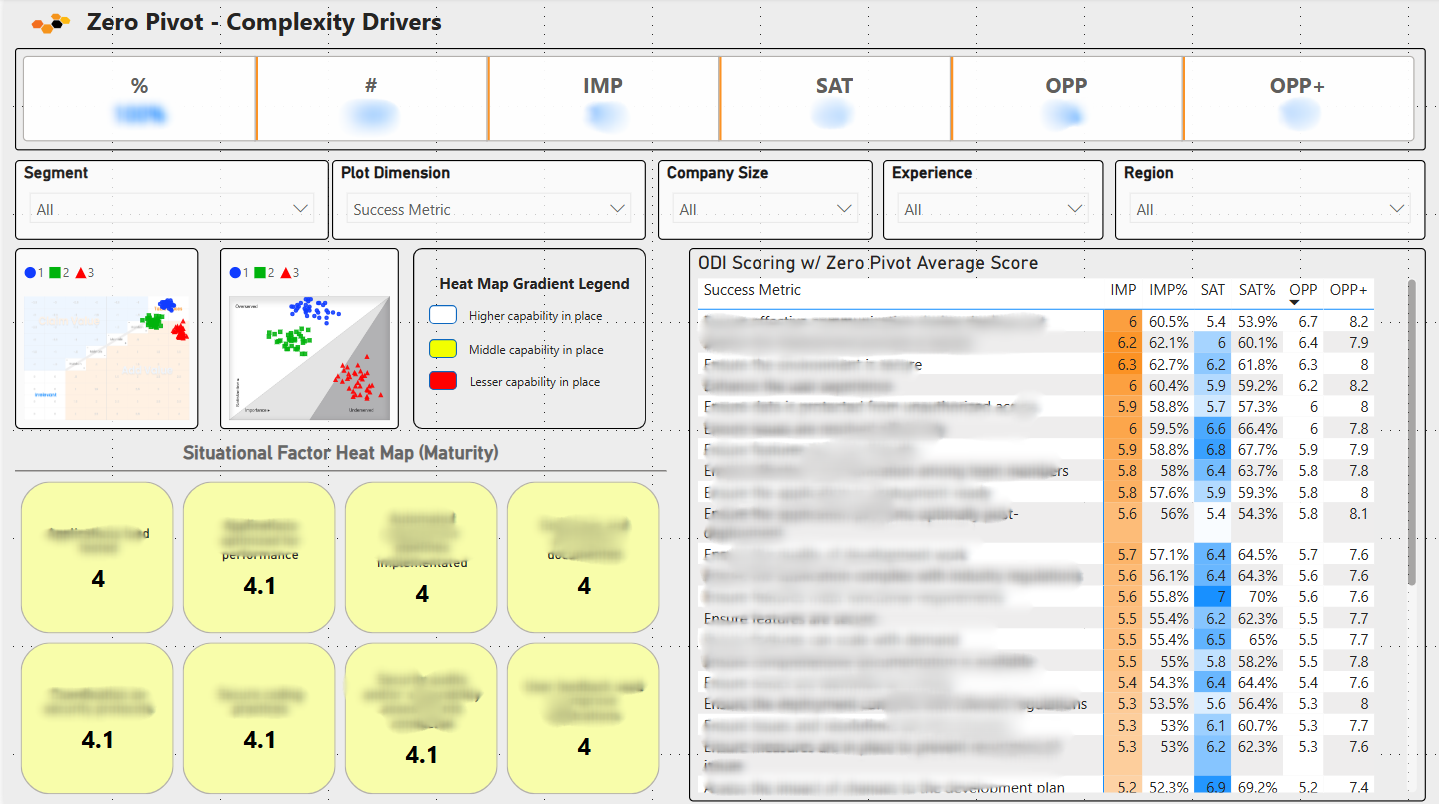Click the OPP cell showing 6.7
Viewport: 1439px width, 804px height.
tap(1304, 322)
